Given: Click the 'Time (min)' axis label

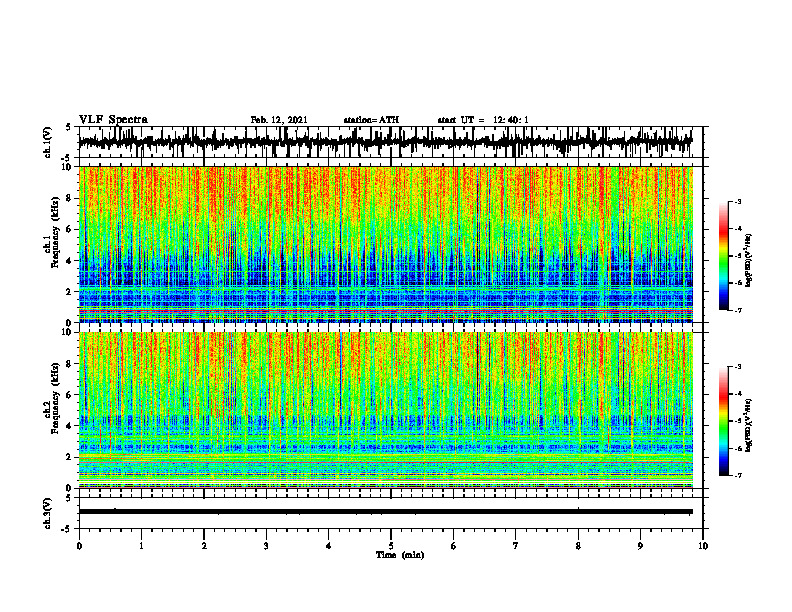Looking at the screenshot, I should pos(400,555).
